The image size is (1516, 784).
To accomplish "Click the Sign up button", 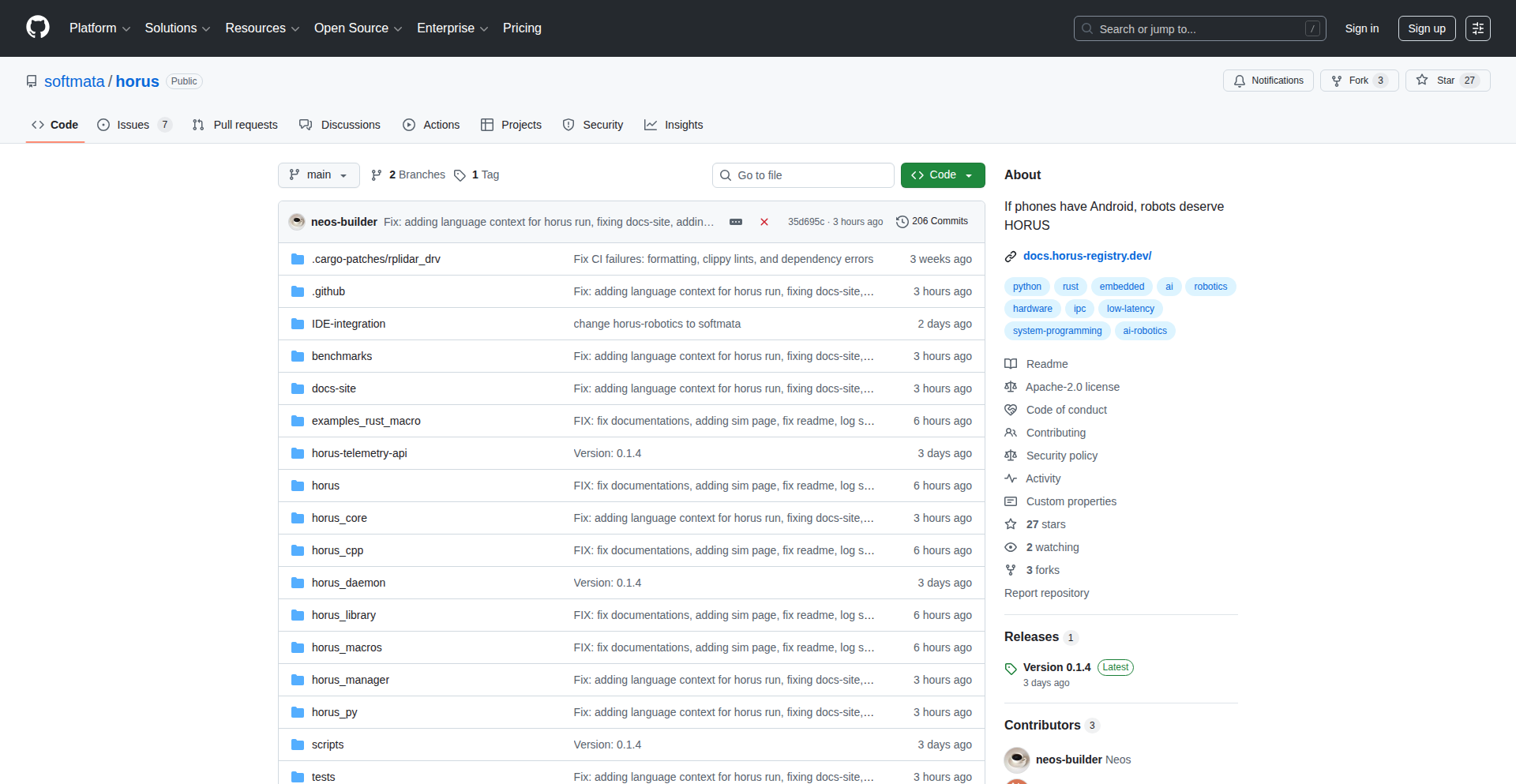I will (1426, 28).
